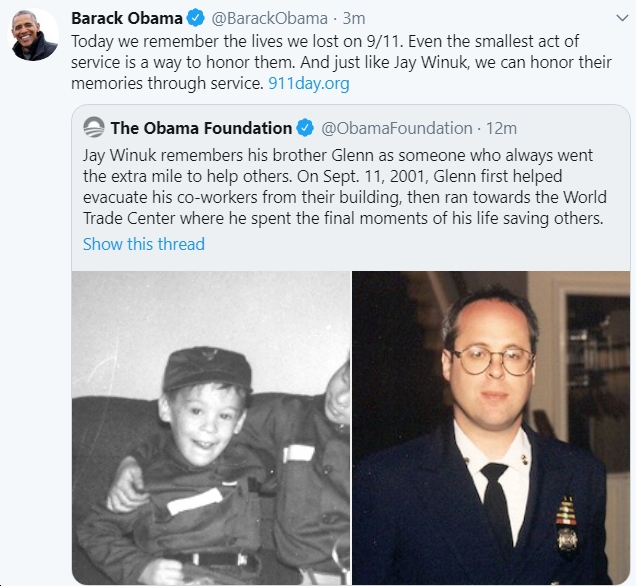View the black-and-white childhood photo

point(211,427)
